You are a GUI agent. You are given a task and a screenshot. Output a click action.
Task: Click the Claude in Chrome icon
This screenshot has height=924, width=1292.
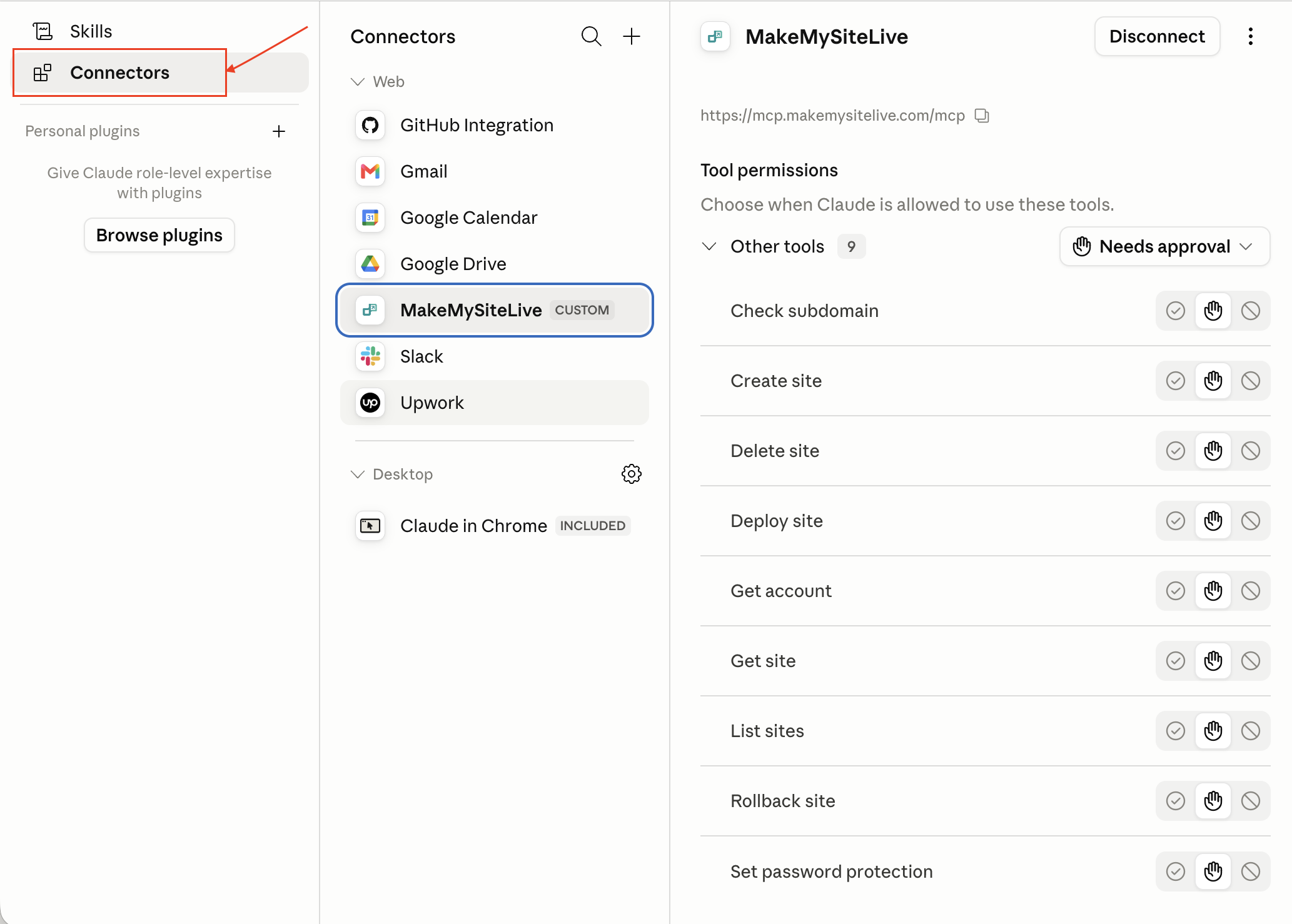370,526
